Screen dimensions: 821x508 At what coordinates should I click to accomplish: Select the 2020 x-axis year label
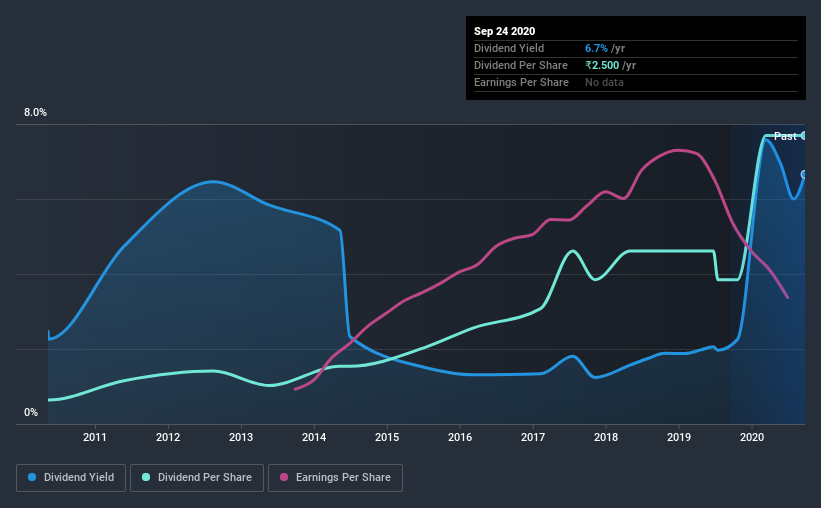pyautogui.click(x=752, y=437)
